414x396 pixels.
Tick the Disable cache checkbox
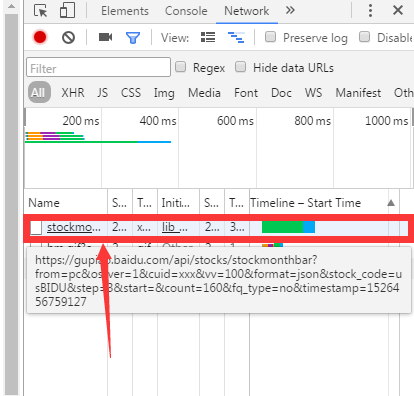coord(364,37)
